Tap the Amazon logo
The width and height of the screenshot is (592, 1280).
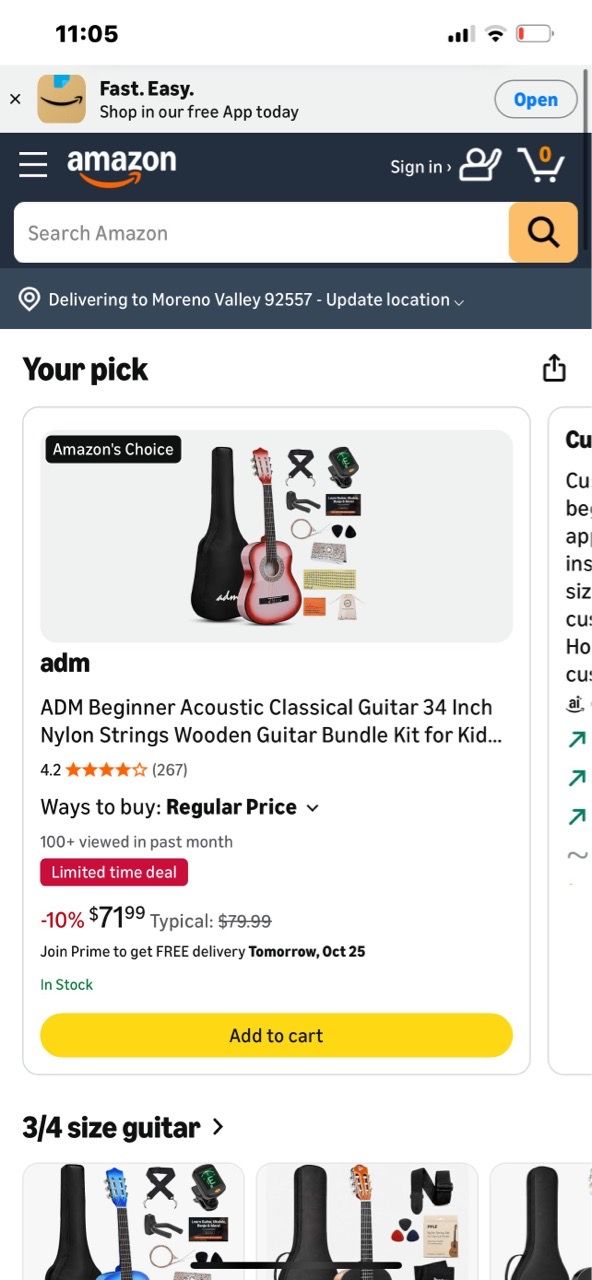(x=121, y=167)
